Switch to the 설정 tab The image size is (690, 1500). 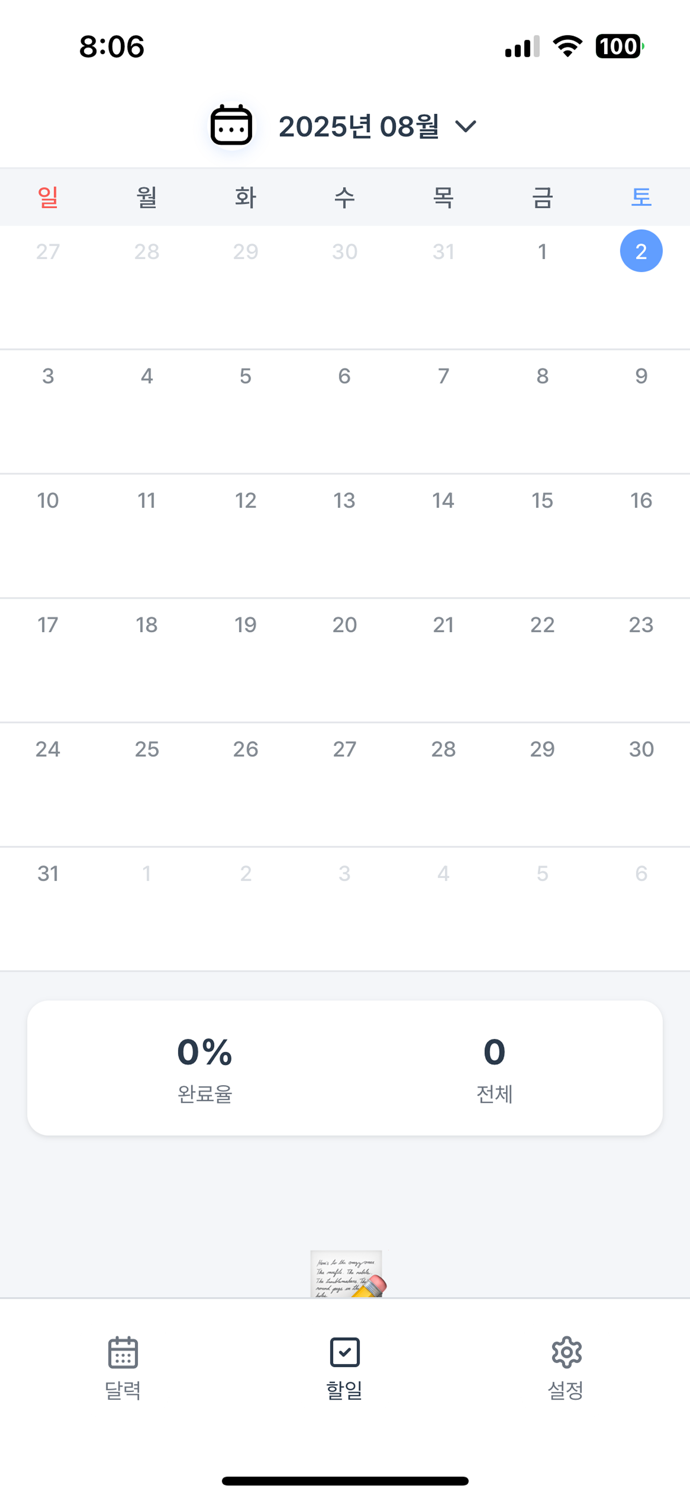click(566, 1365)
